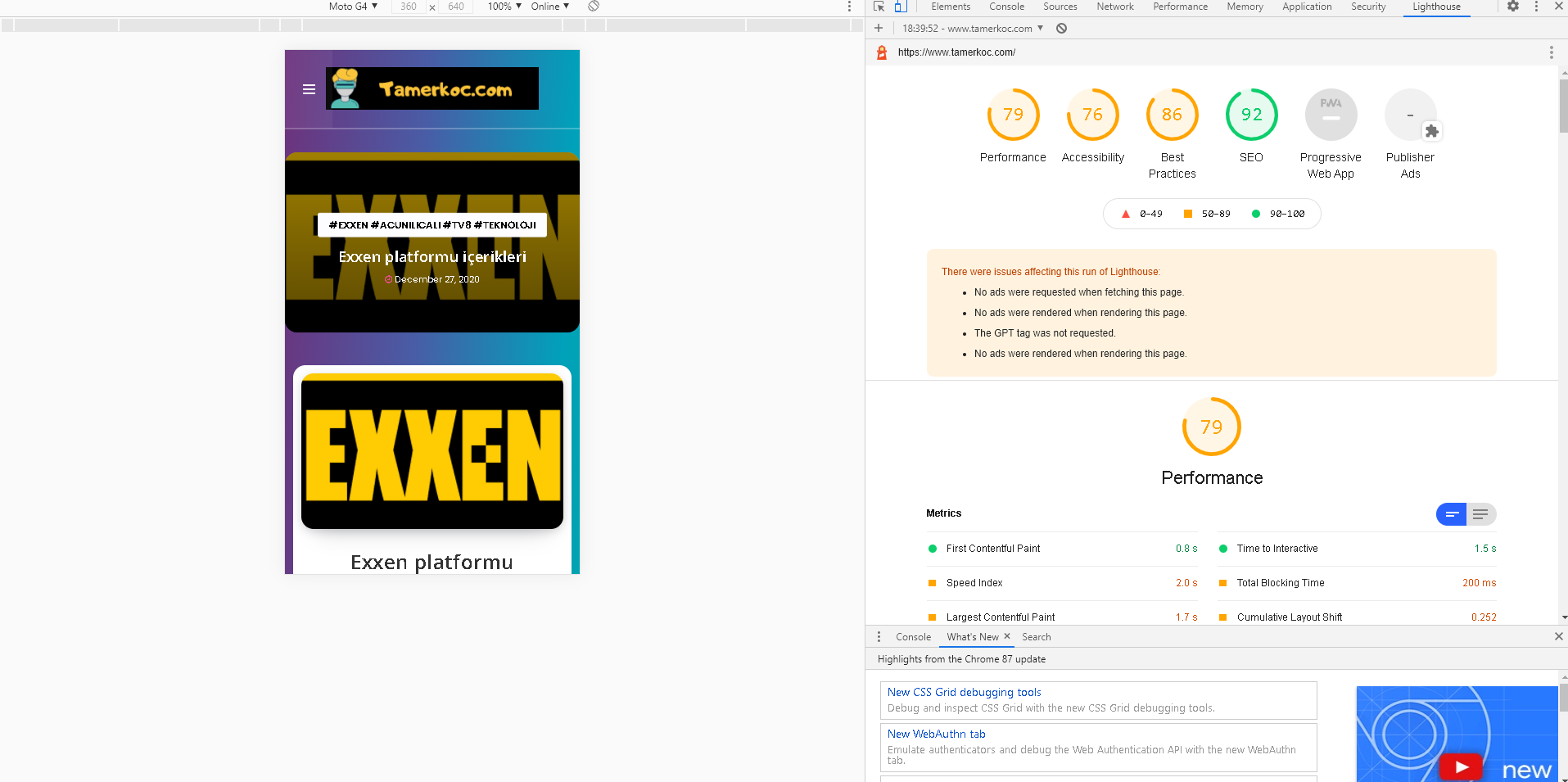
Task: Close the DevTools panel
Action: 1558,7
